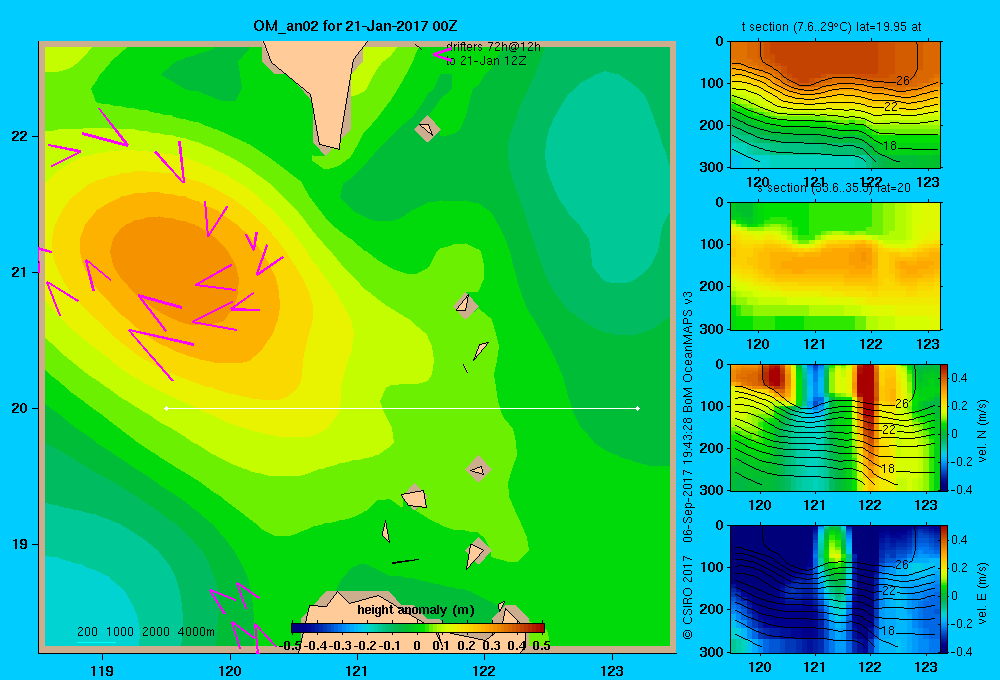
Task: Click the vertical "© CSIRO 2017" credit
Action: pos(688,597)
